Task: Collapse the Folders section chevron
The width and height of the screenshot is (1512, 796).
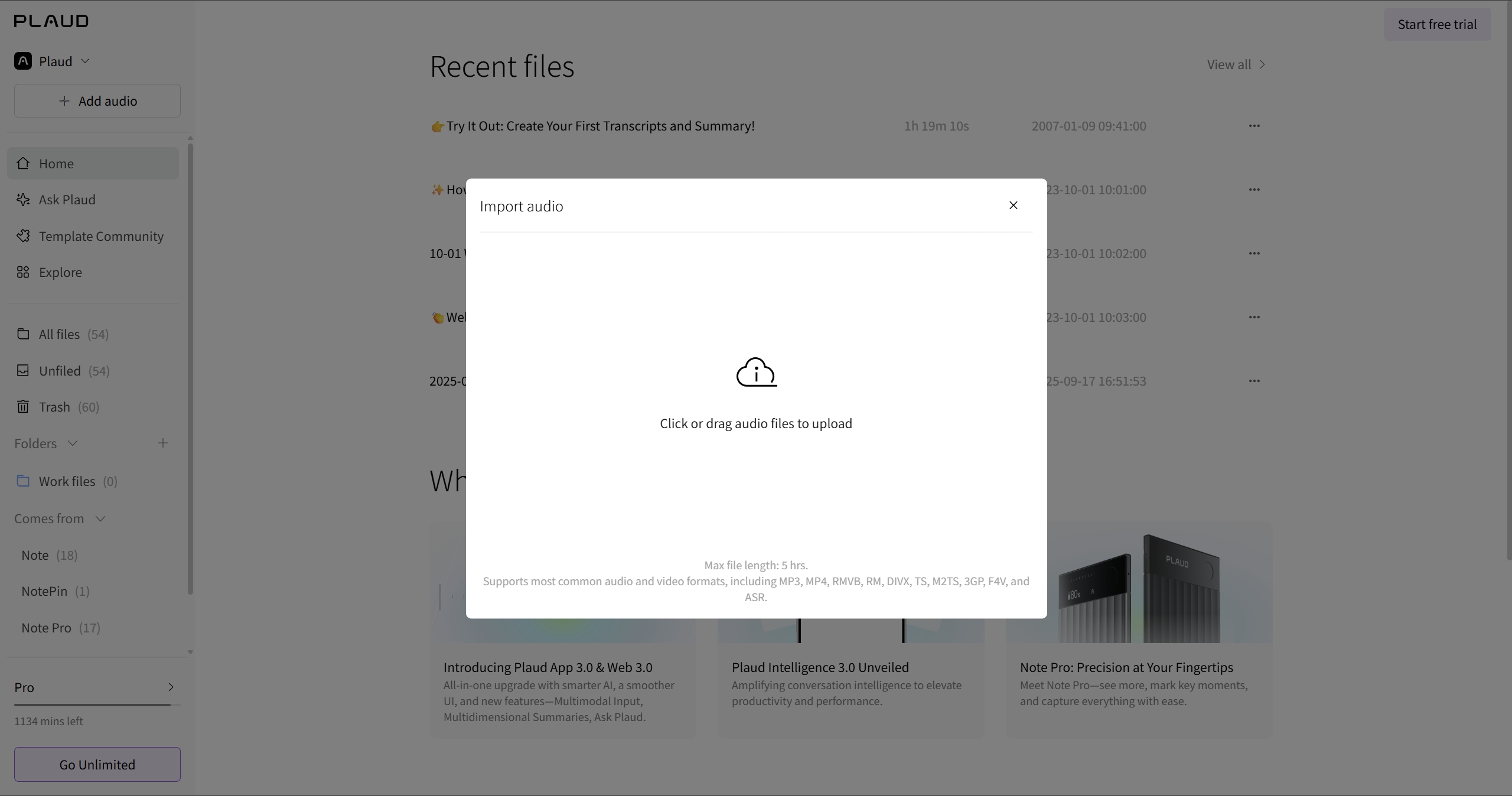Action: (x=73, y=443)
